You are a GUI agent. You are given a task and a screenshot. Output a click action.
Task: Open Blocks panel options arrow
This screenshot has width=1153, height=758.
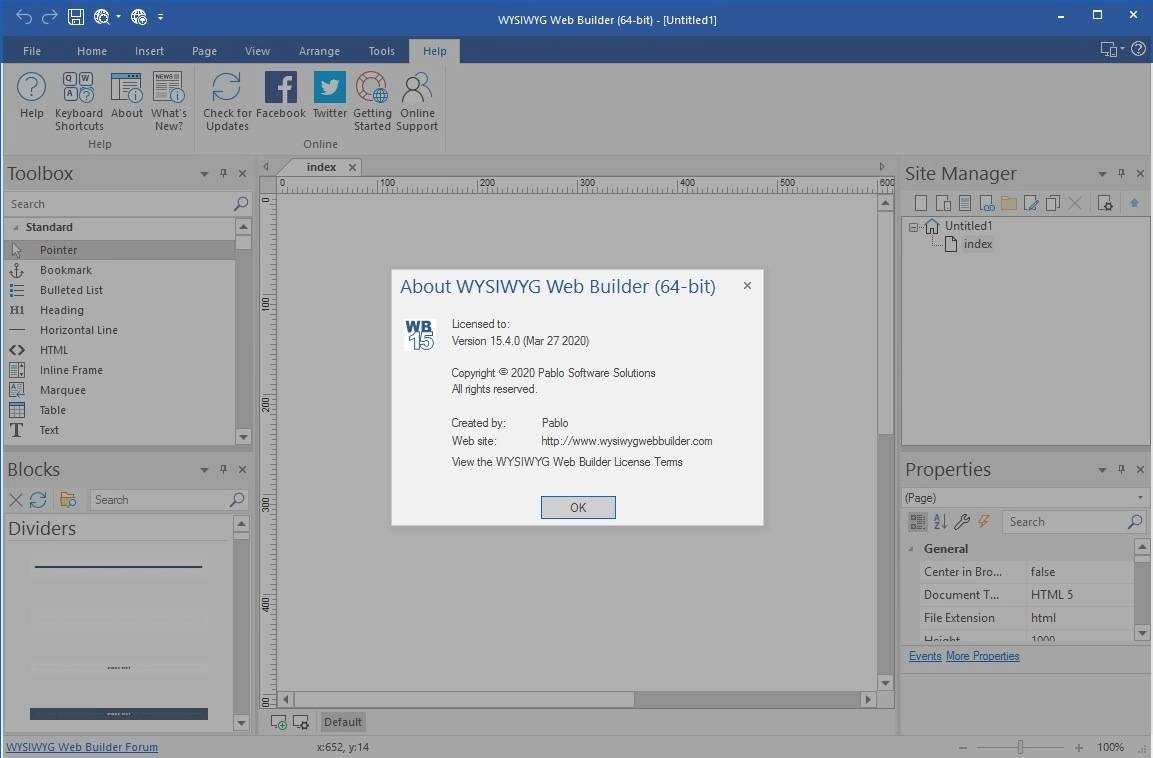click(204, 470)
